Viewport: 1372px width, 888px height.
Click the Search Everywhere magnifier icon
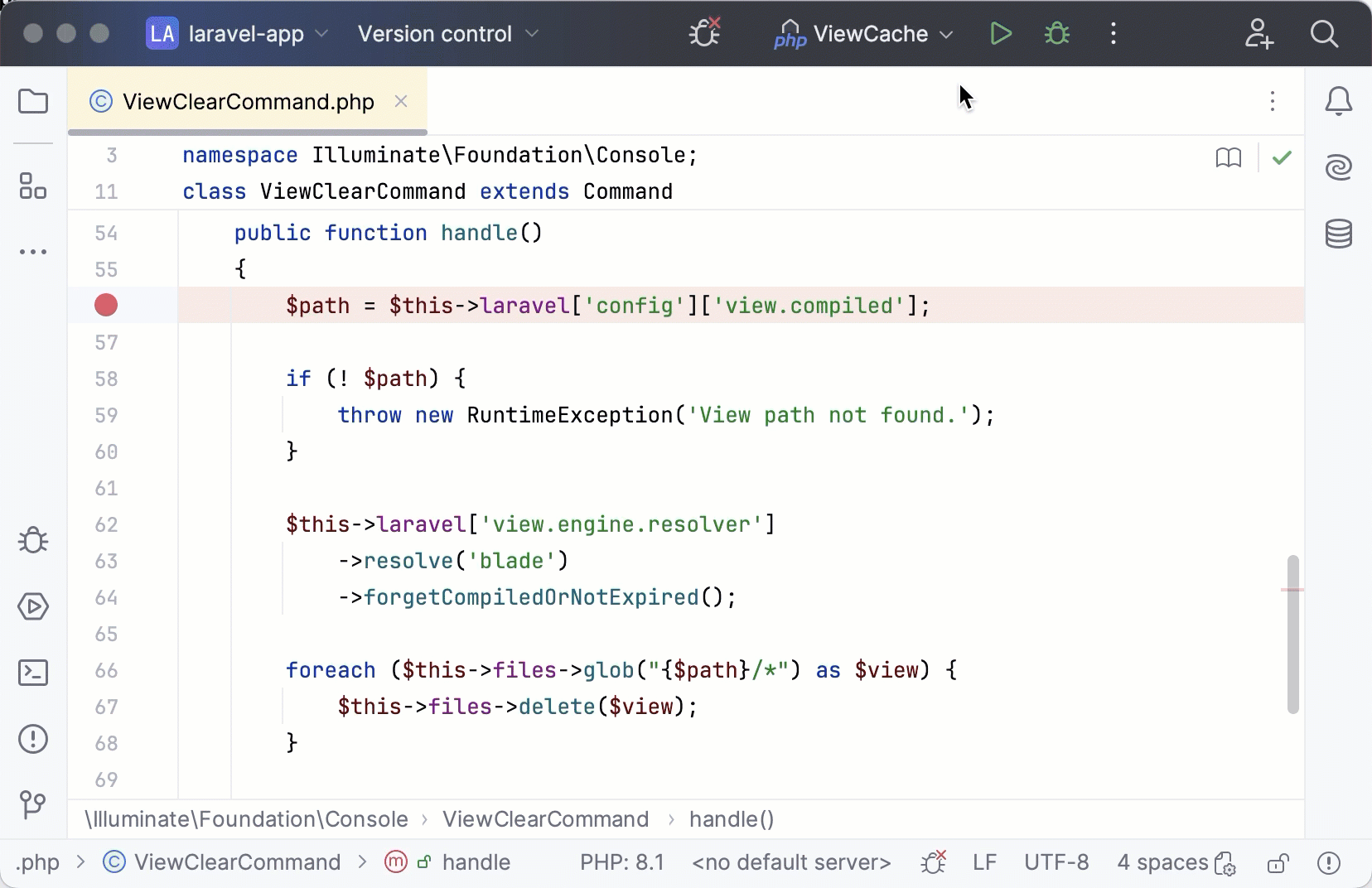[1324, 34]
